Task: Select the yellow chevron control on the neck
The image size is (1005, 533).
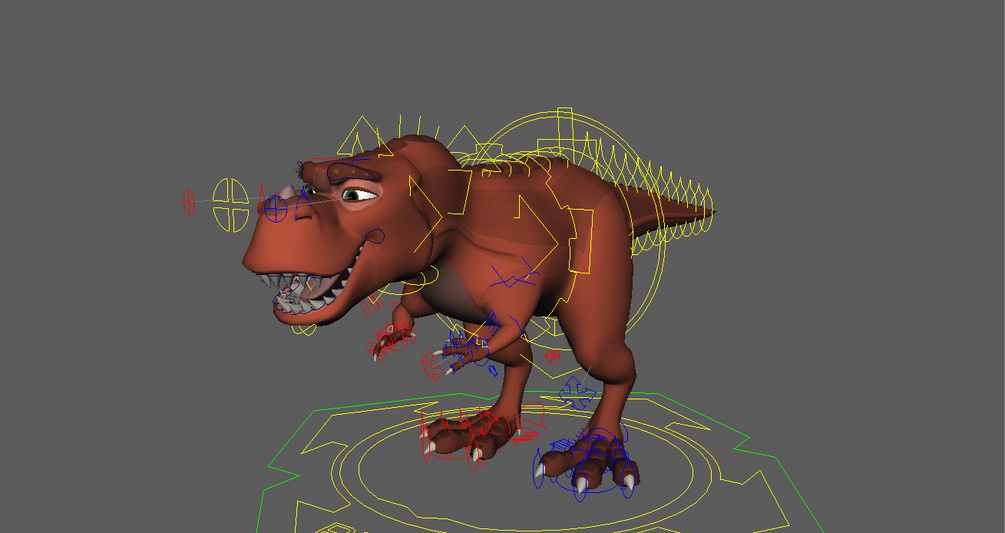Action: [x=428, y=214]
